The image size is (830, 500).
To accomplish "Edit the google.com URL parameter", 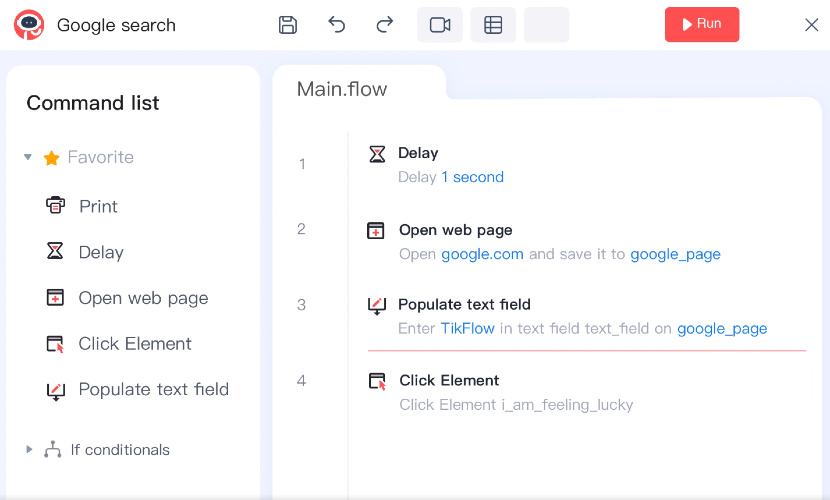I will pos(482,254).
